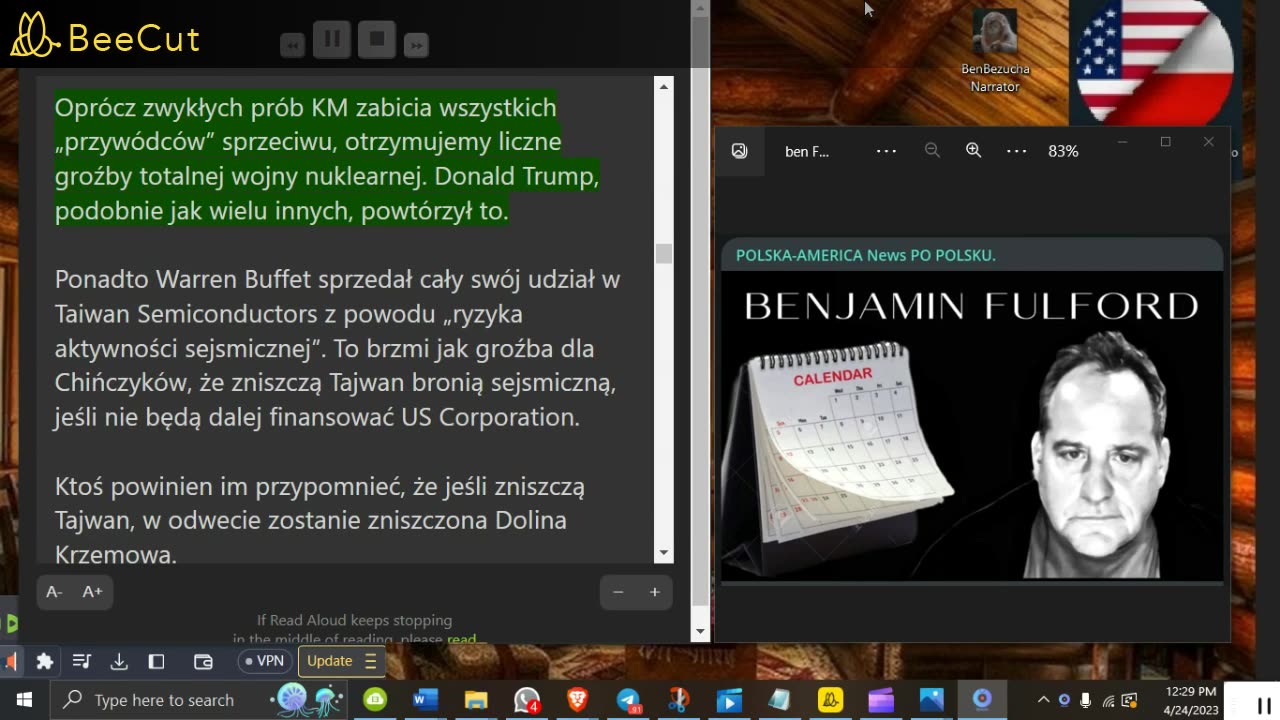Open the Brave browser taskbar icon
1280x720 pixels.
(577, 700)
